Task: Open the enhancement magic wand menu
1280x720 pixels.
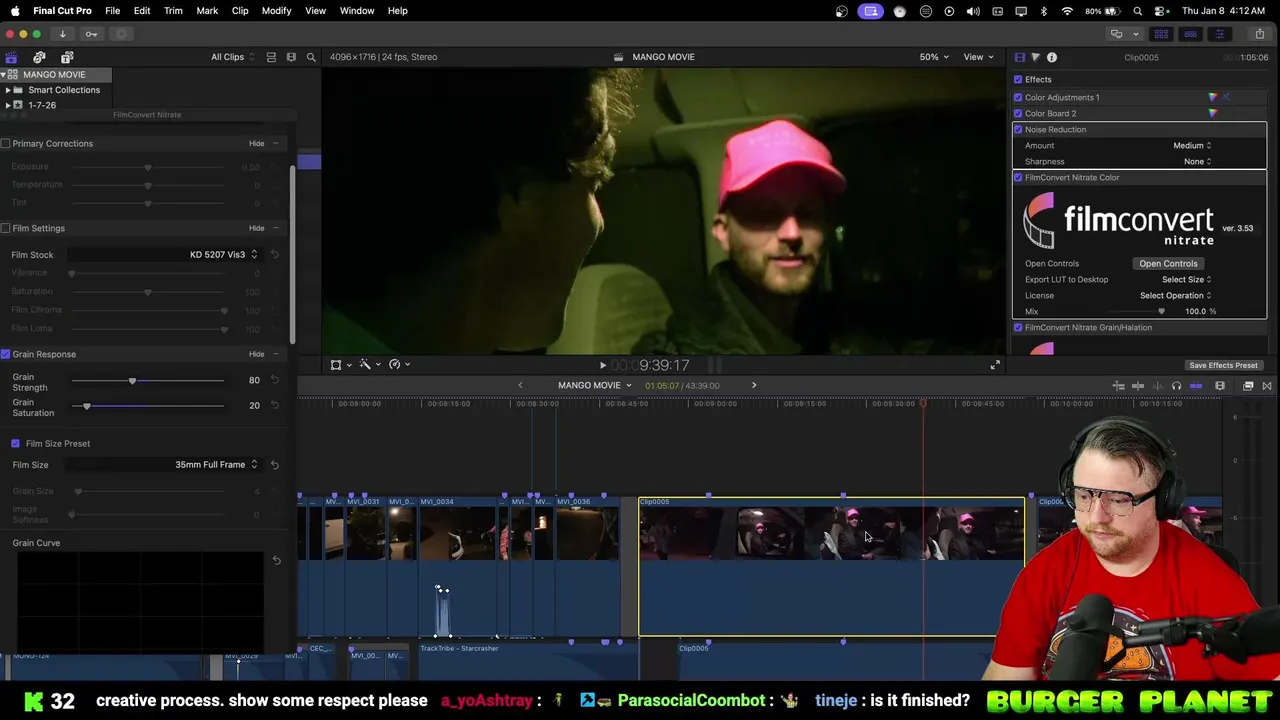Action: [x=365, y=365]
